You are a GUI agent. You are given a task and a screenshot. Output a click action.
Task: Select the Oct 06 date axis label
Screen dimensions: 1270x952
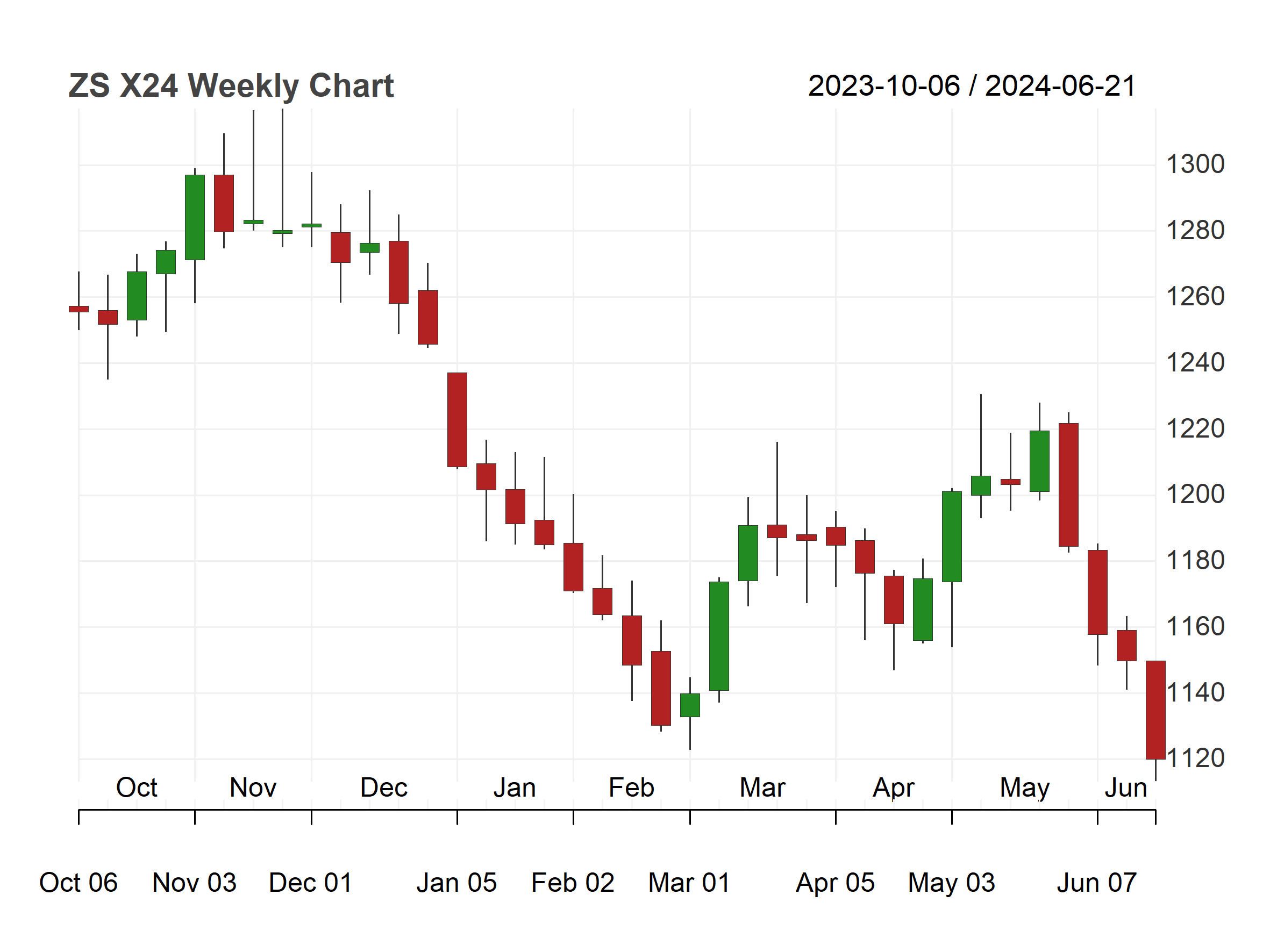pos(78,883)
